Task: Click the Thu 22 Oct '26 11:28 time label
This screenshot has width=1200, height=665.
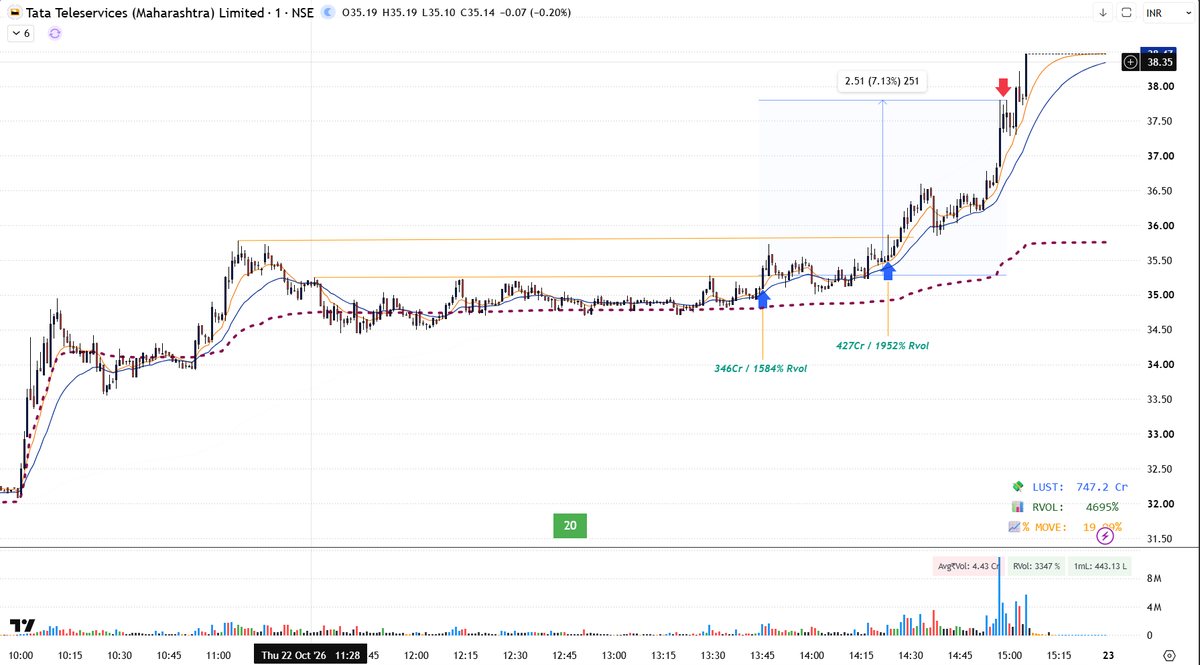Action: [310, 655]
